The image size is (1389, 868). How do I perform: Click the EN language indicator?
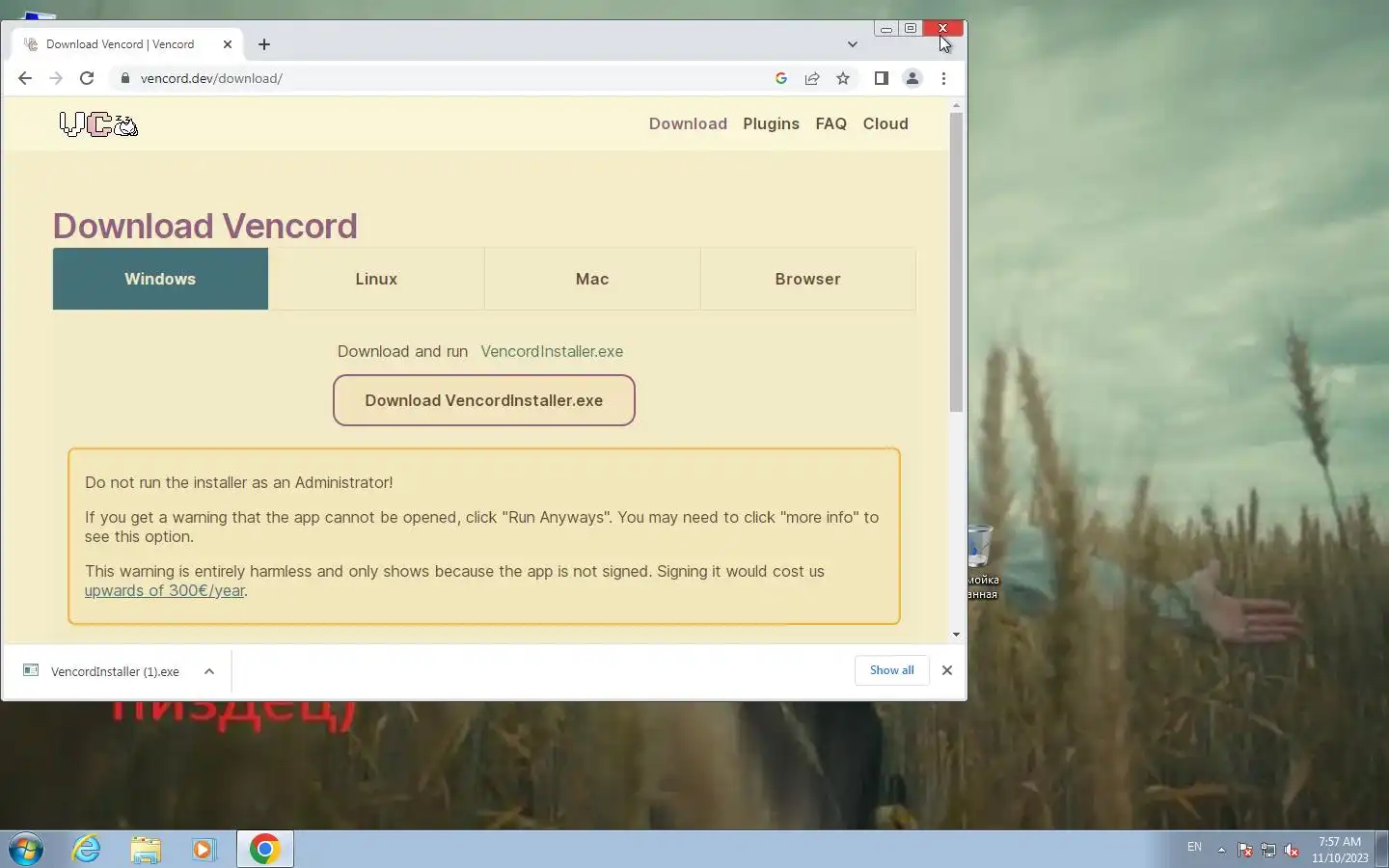pos(1194,847)
